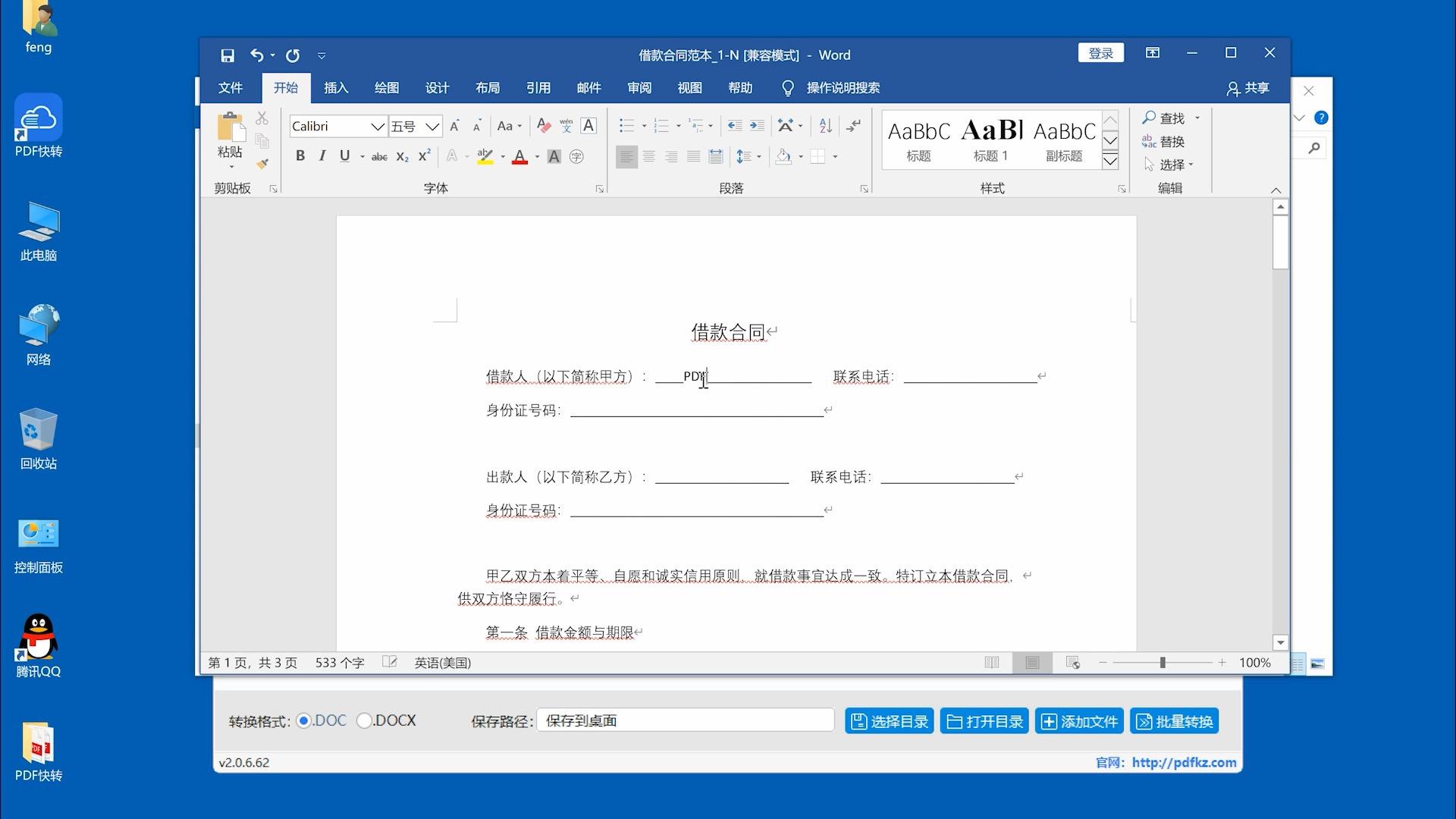Open borders dropdown arrow
Image resolution: width=1456 pixels, height=819 pixels.
pos(835,157)
